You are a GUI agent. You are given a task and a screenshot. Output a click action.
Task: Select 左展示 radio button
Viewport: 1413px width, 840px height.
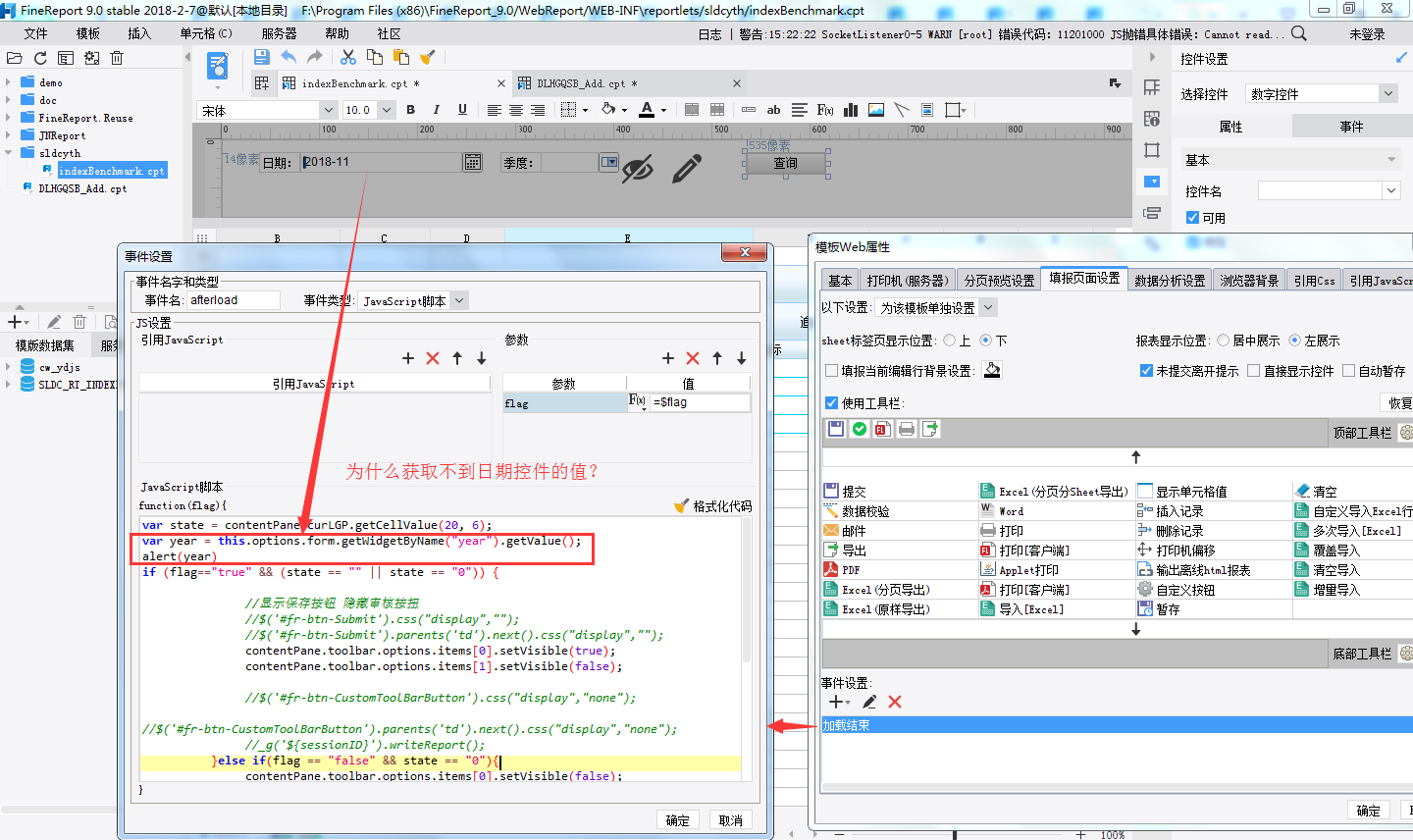tap(1294, 341)
